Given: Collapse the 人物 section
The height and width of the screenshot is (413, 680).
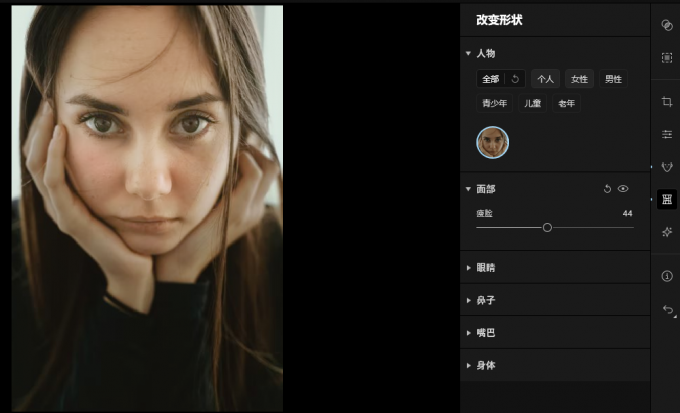Looking at the screenshot, I should [x=468, y=53].
